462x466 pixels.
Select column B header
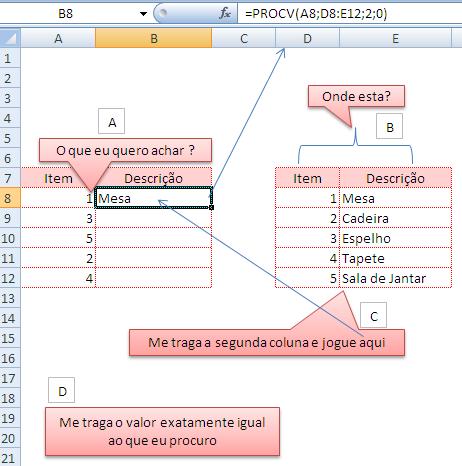click(154, 38)
